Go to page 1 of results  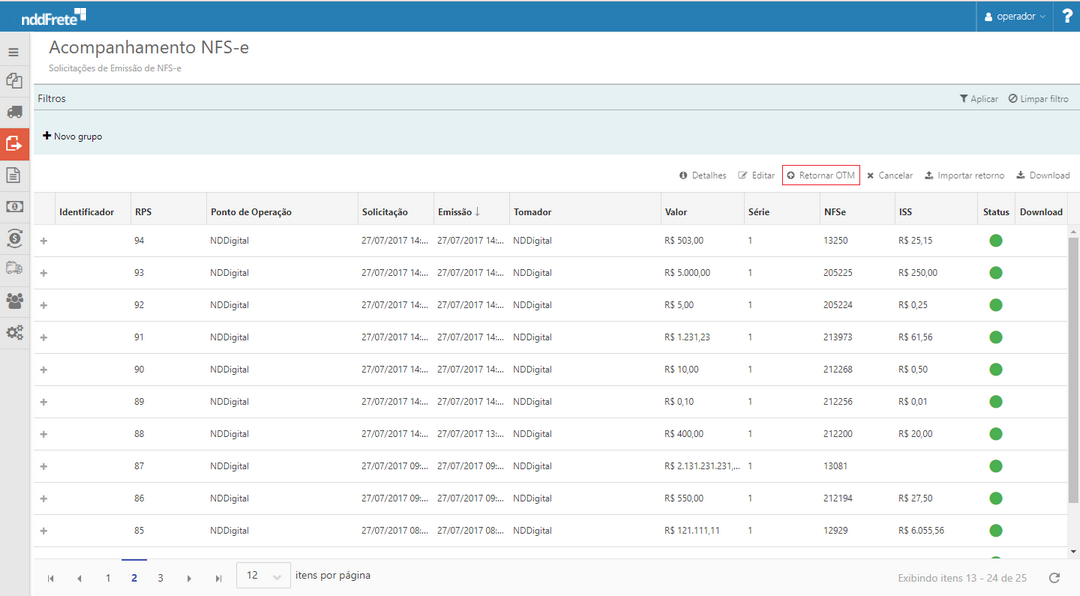(x=108, y=578)
